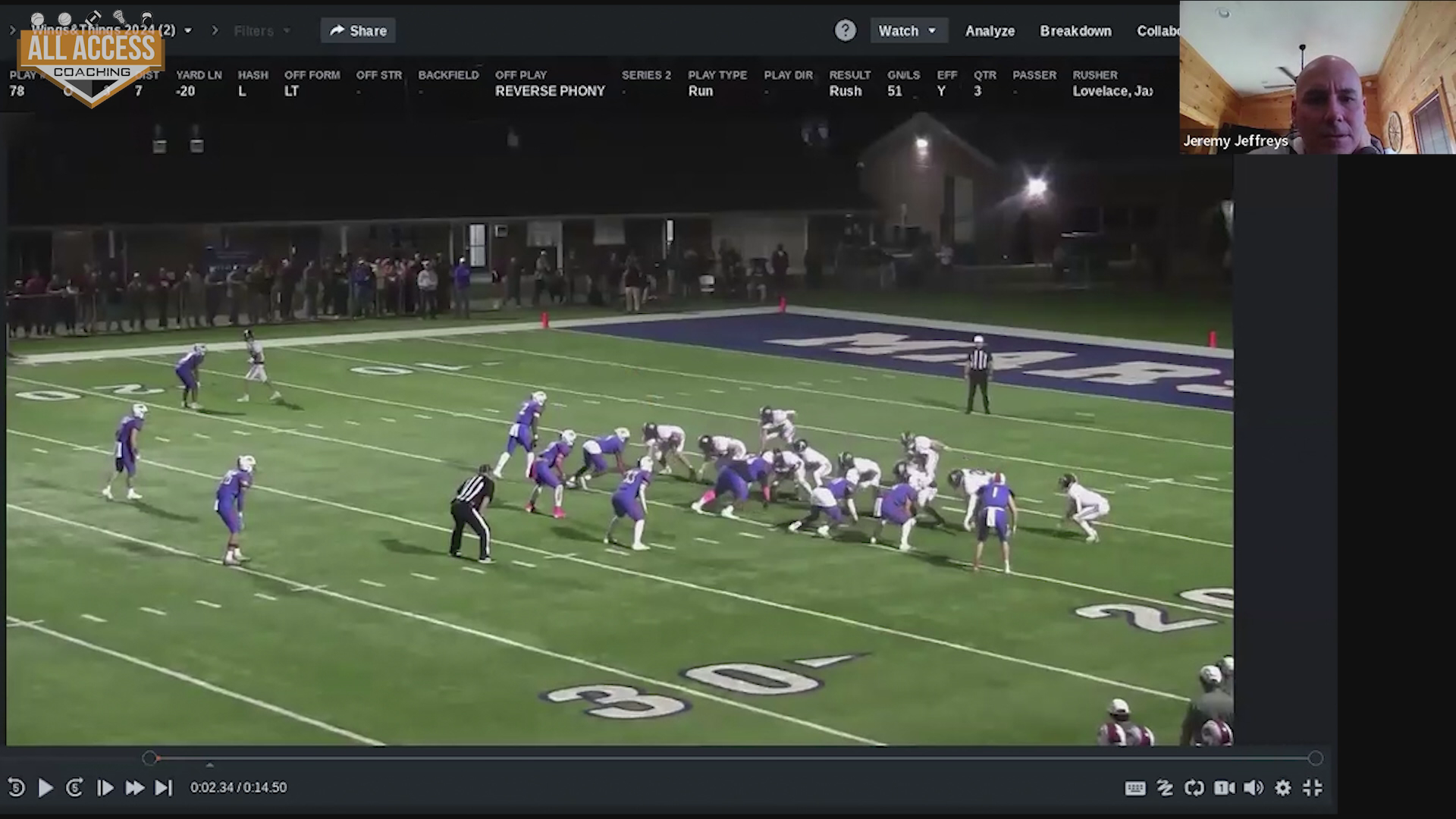Skip back 5 seconds
Image resolution: width=1456 pixels, height=819 pixels.
pos(16,788)
